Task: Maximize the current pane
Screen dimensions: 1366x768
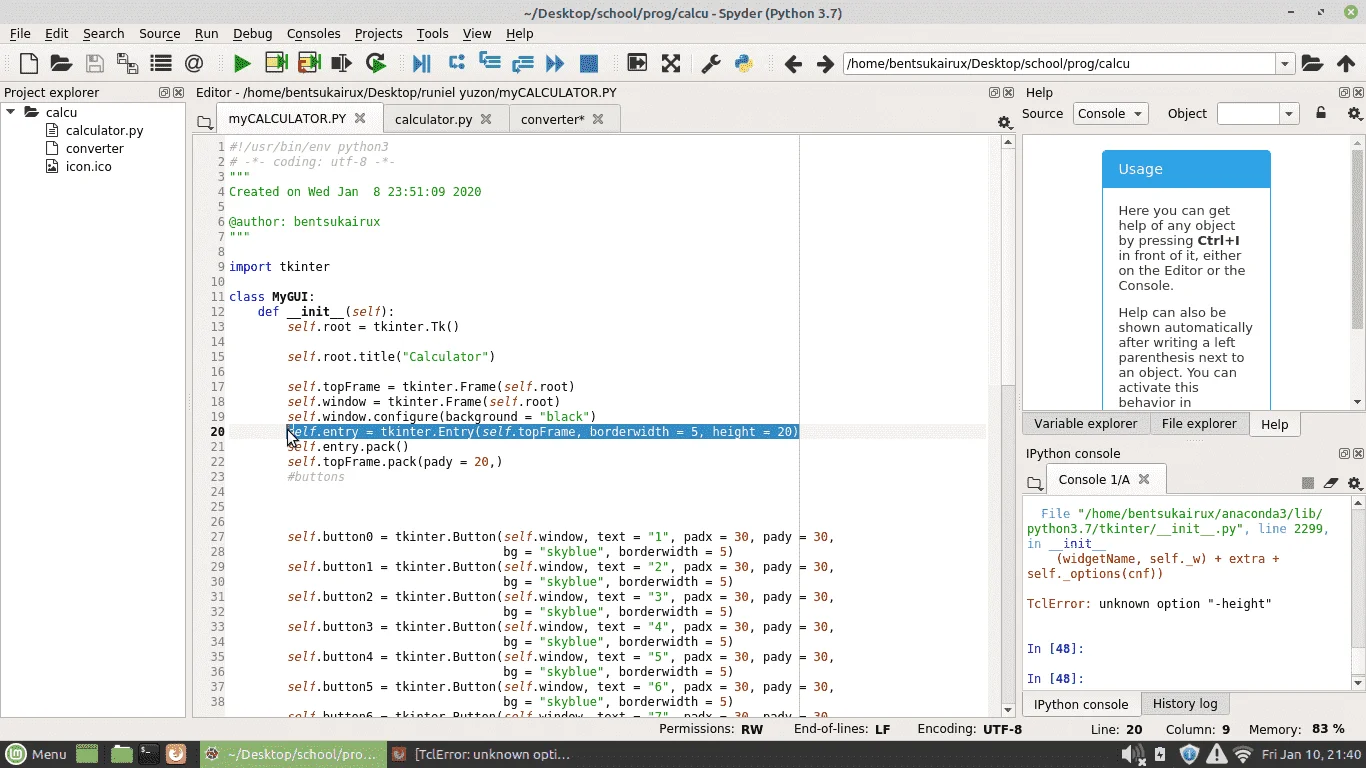Action: click(637, 63)
